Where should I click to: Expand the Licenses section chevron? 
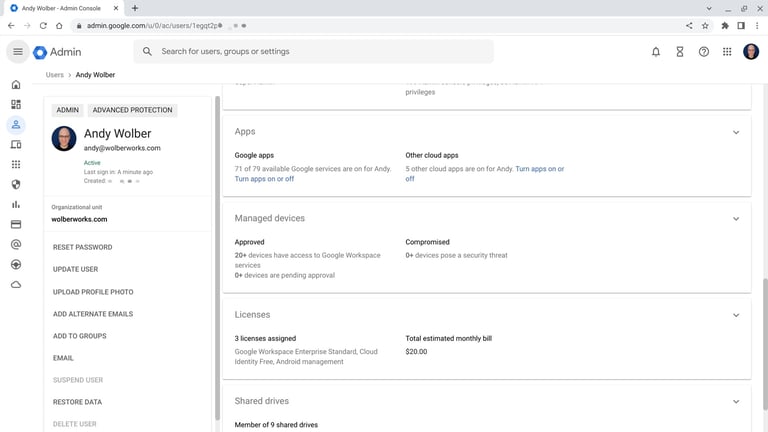click(x=736, y=315)
